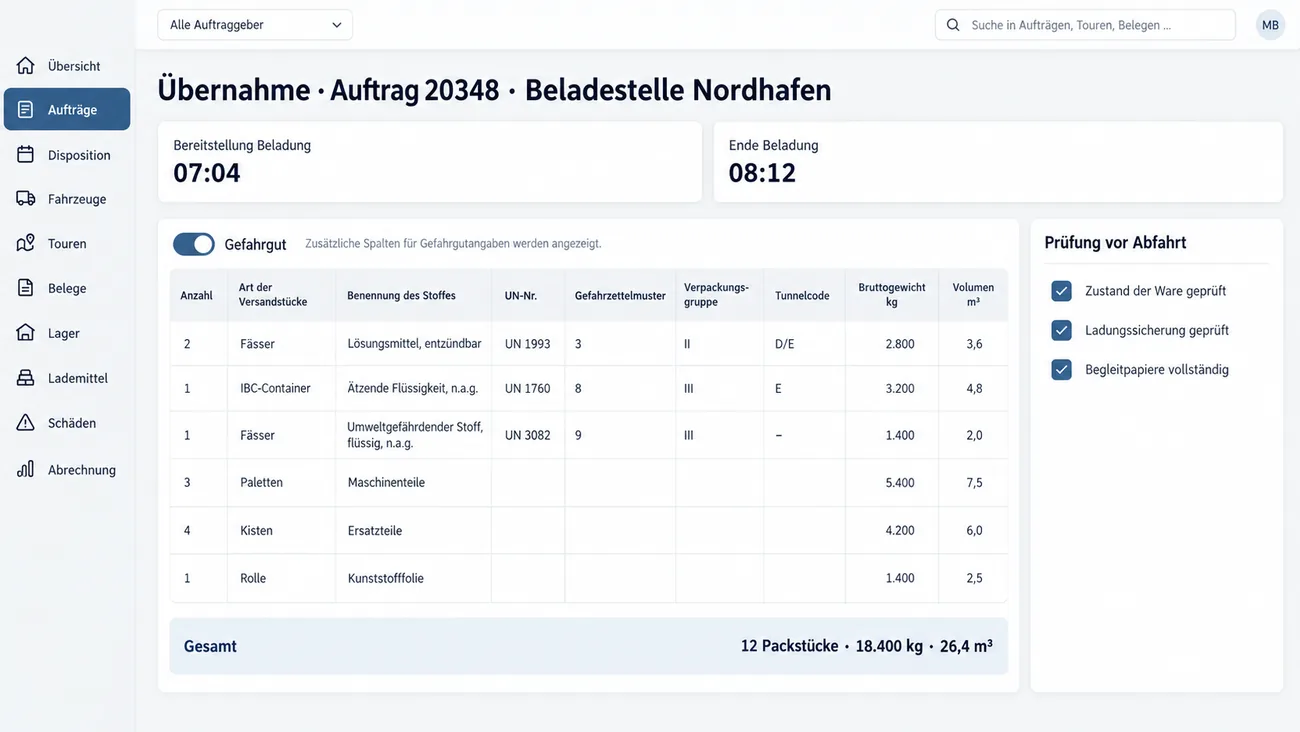Viewport: 1300px width, 732px height.
Task: Open the Touren menu label
Action: [x=67, y=244]
